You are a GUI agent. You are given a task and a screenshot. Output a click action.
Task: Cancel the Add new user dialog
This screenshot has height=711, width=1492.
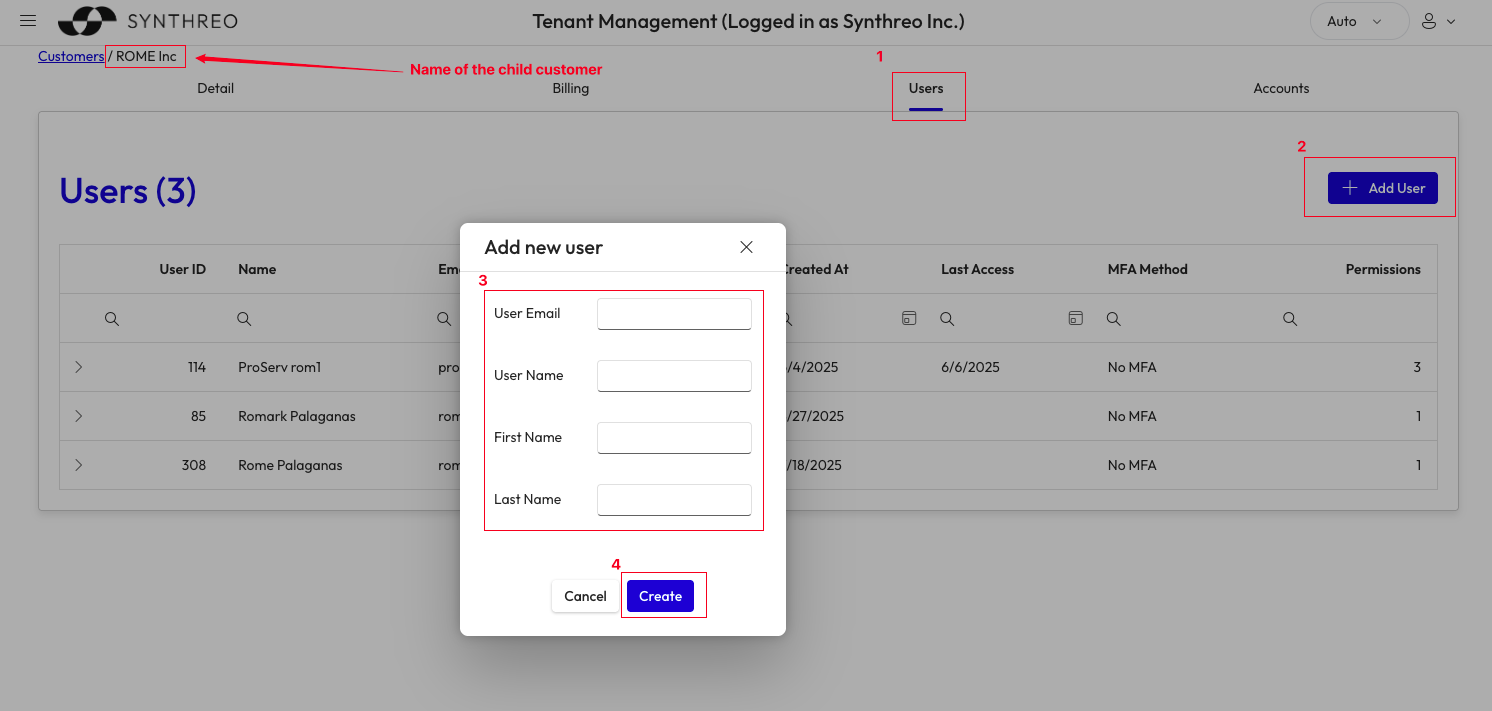[585, 595]
